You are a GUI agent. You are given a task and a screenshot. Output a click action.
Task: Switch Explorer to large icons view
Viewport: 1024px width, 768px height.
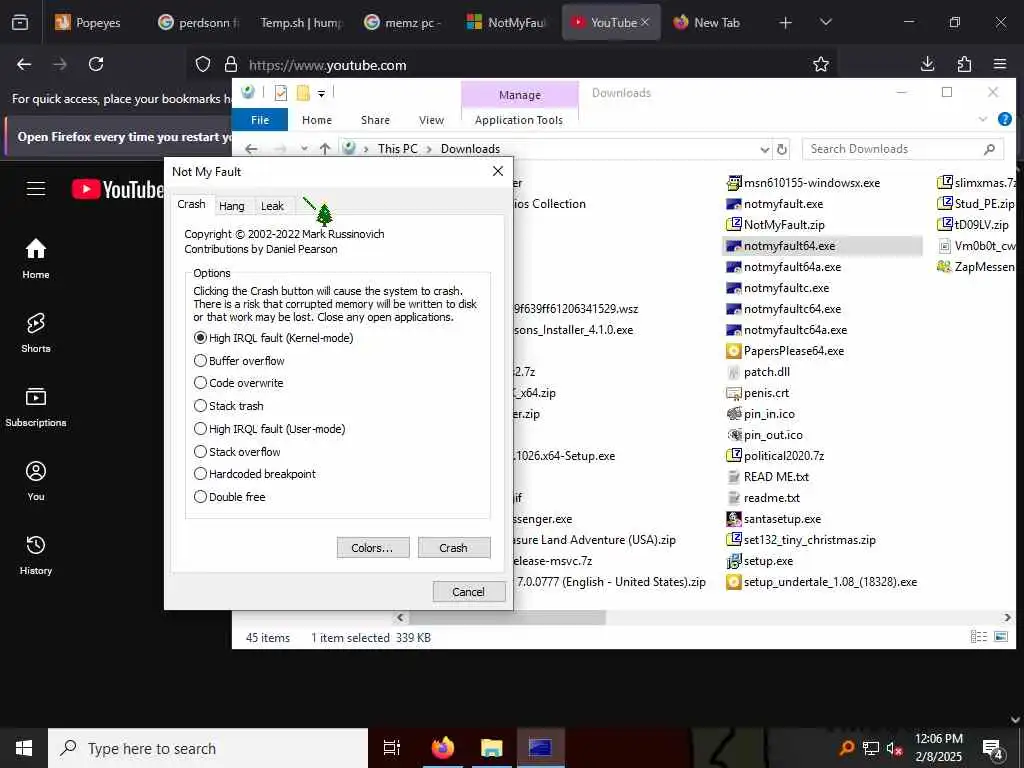point(1000,637)
